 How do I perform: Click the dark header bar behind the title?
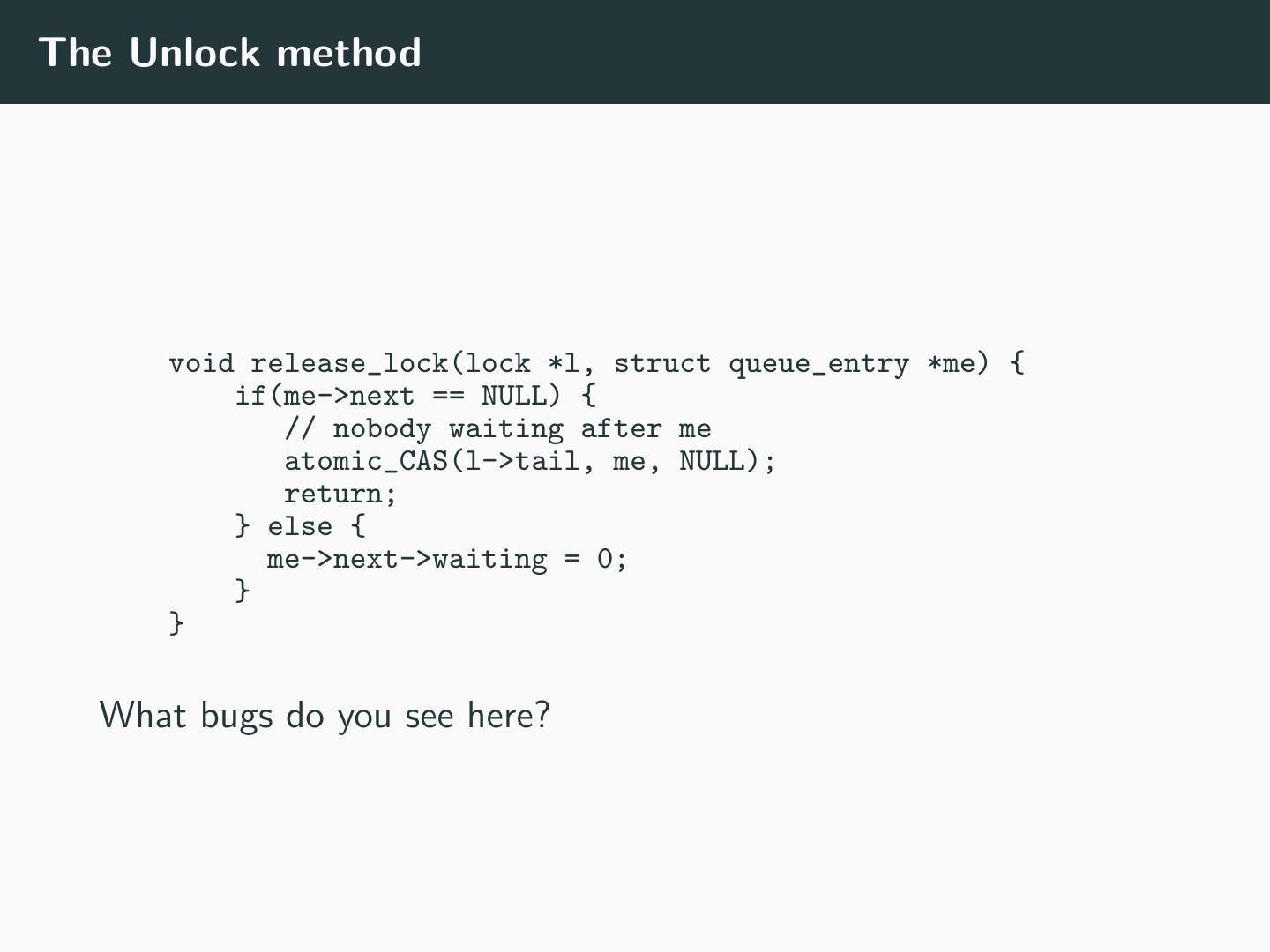794,53
